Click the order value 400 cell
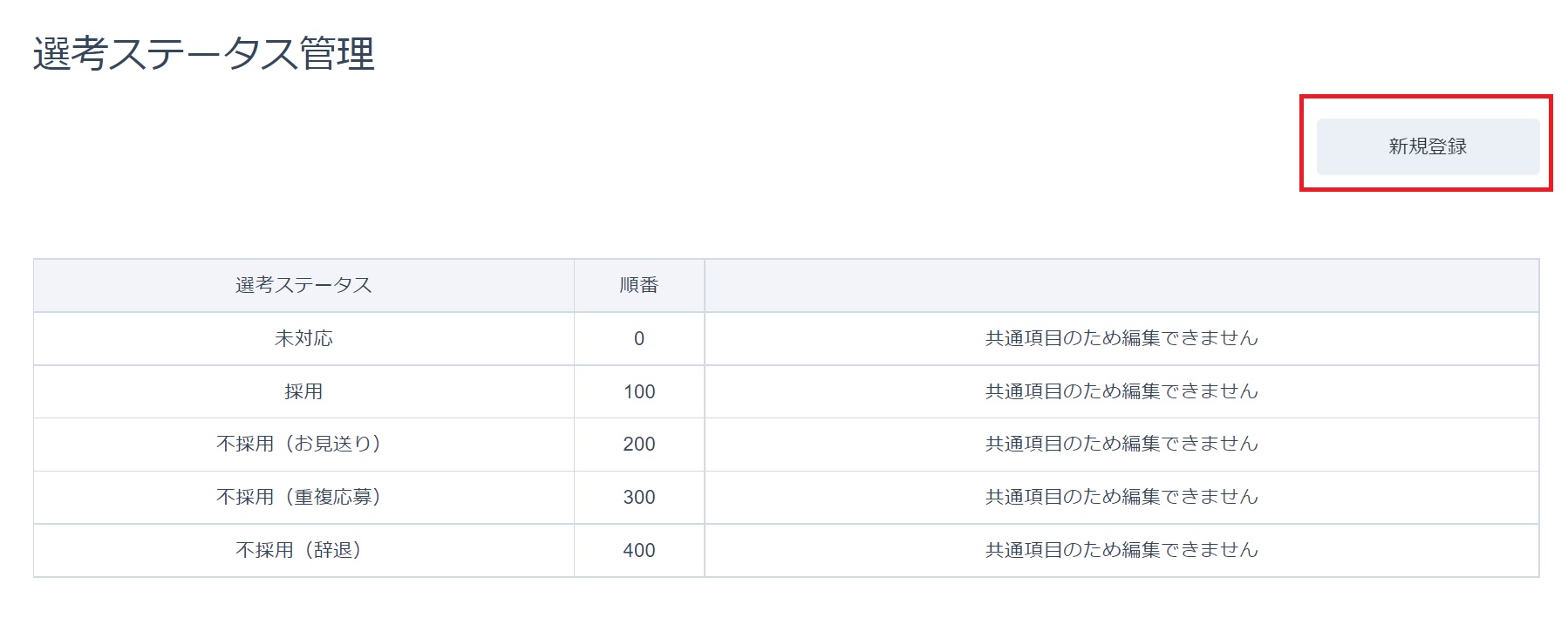The image size is (1568, 618). 638,550
